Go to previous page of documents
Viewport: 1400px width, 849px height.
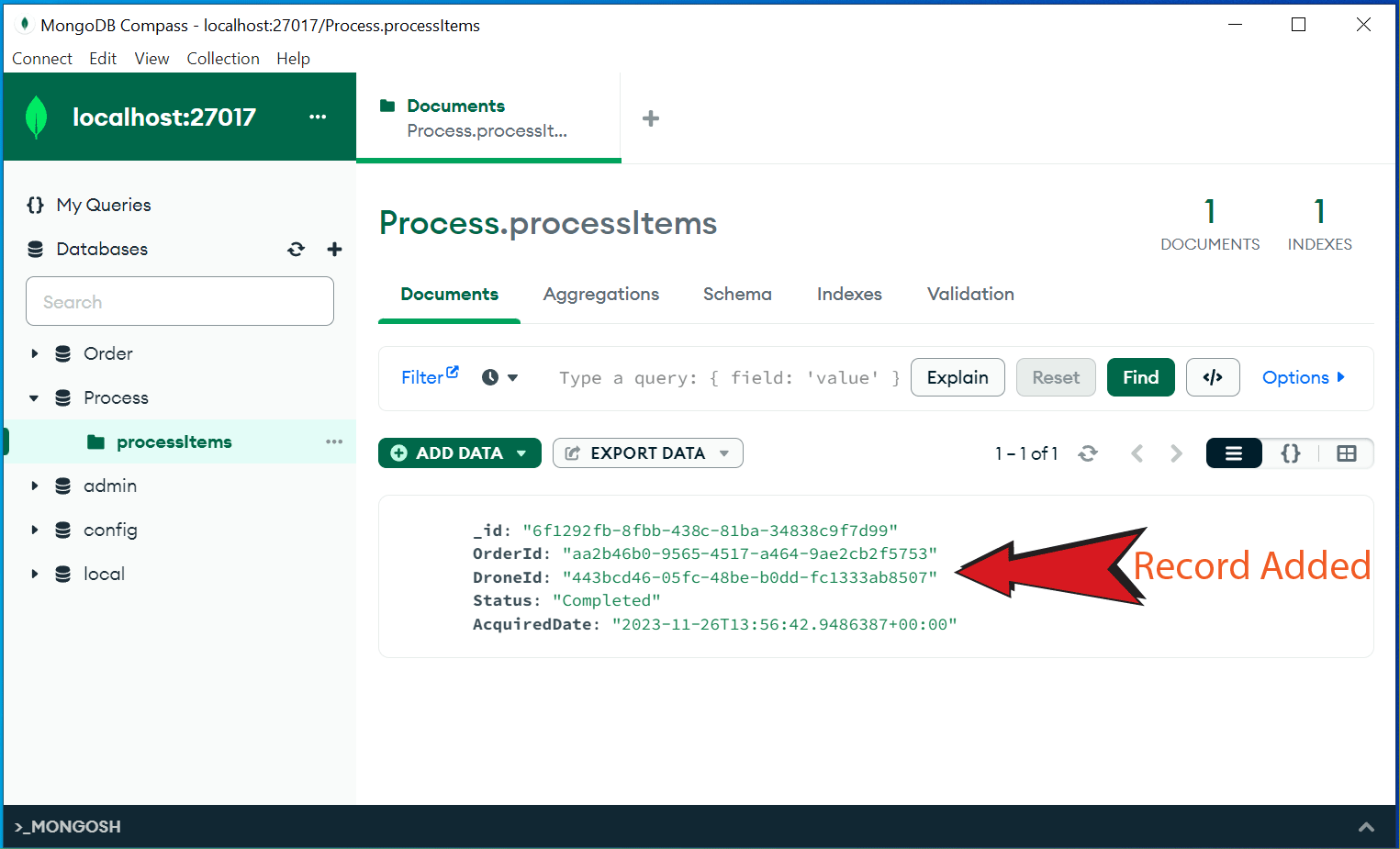tap(1137, 453)
